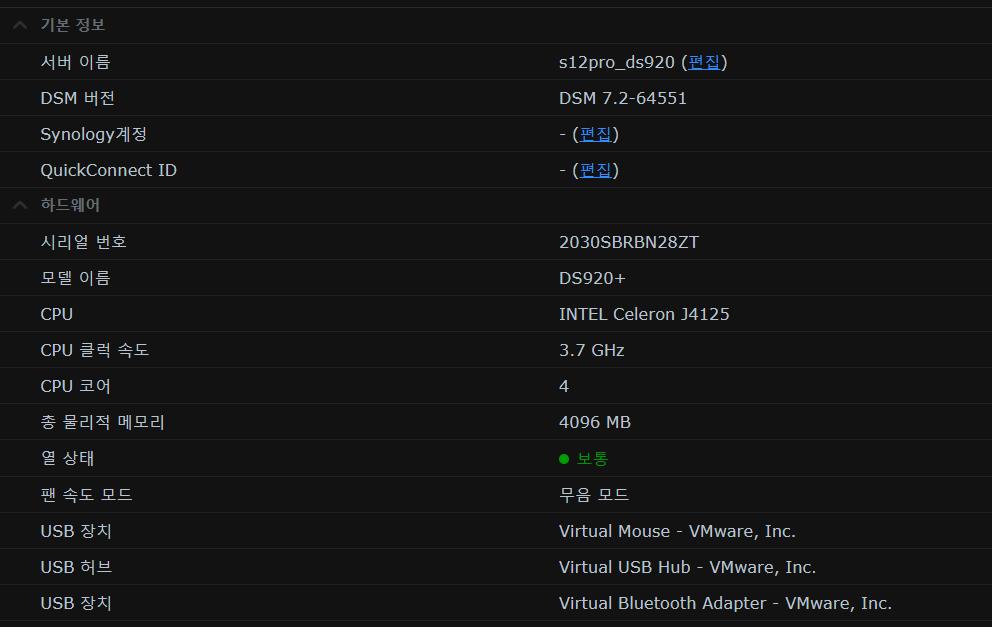Click the green 열 상태 status dot
This screenshot has height=627, width=992.
point(564,459)
